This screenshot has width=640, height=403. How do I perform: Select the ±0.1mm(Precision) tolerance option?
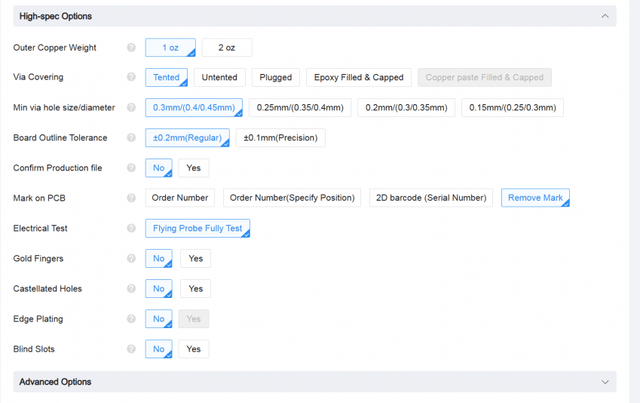point(281,138)
